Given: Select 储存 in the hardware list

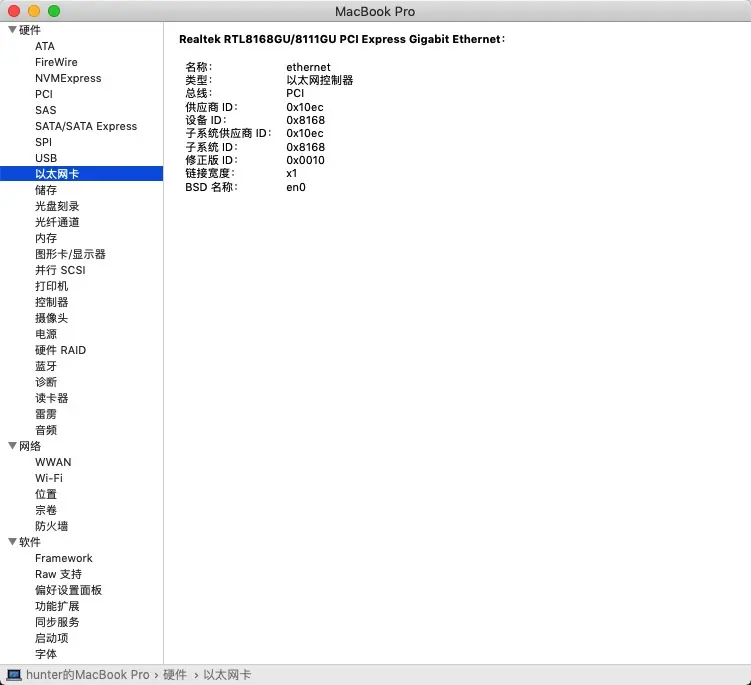Looking at the screenshot, I should [46, 190].
